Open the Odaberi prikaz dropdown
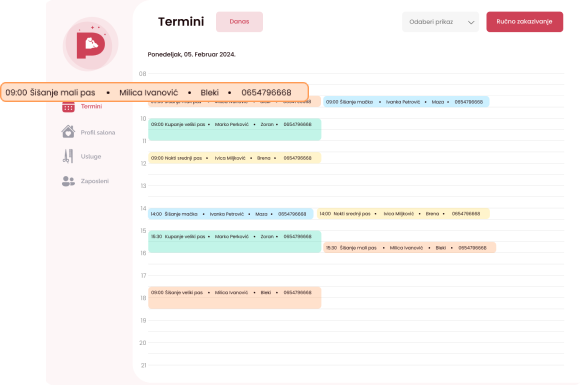 pos(440,22)
